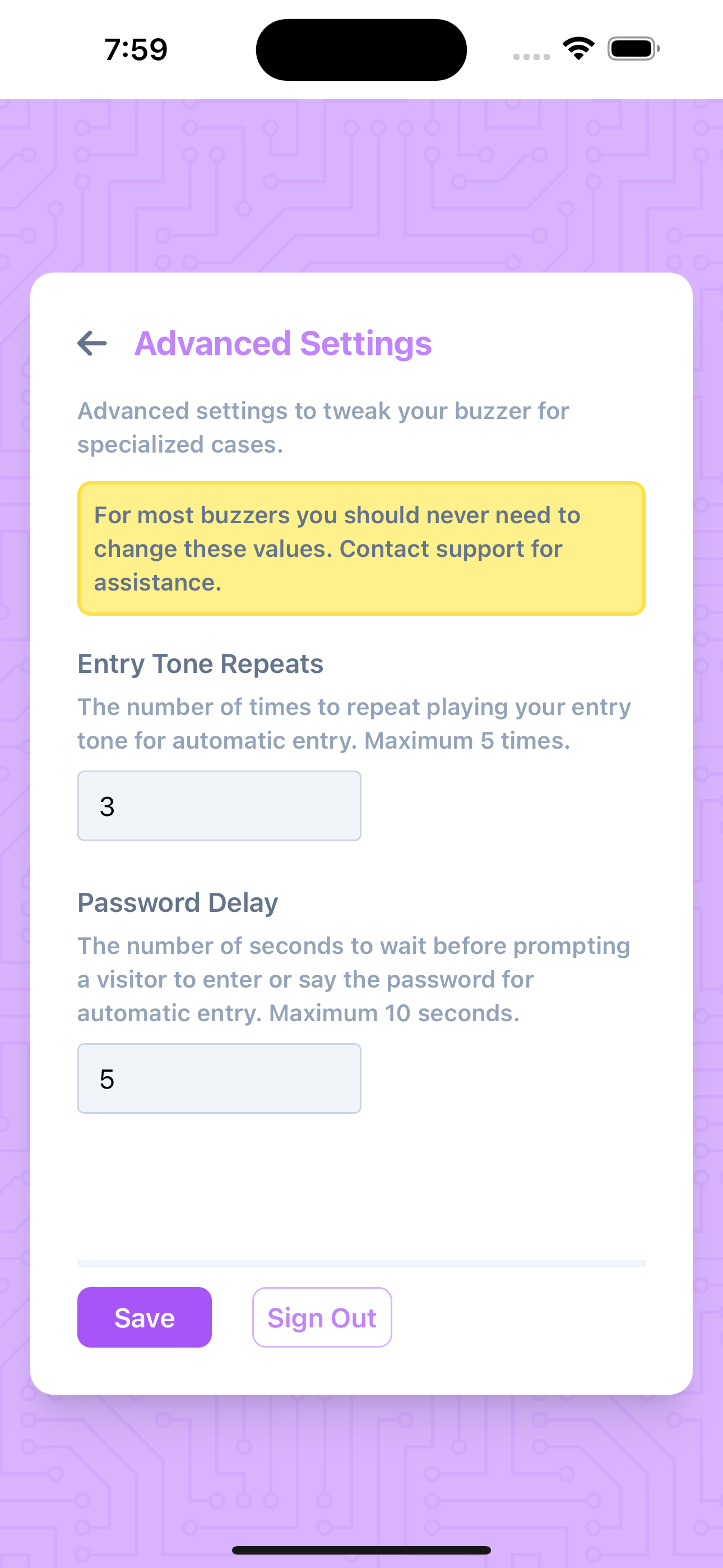Tap the Password Delay label
Viewport: 723px width, 1568px height.
tap(178, 902)
